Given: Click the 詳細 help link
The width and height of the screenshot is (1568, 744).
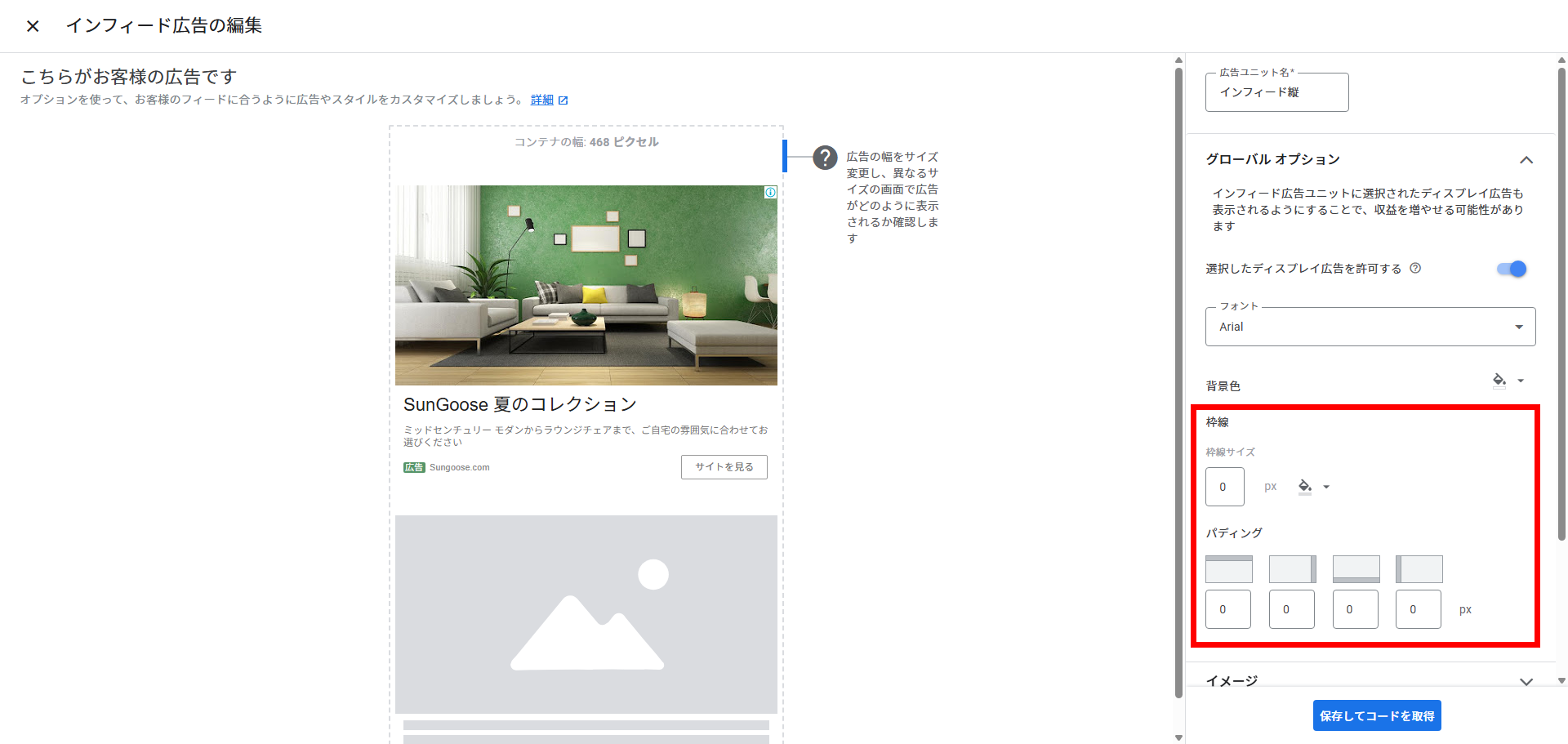Looking at the screenshot, I should pos(541,100).
